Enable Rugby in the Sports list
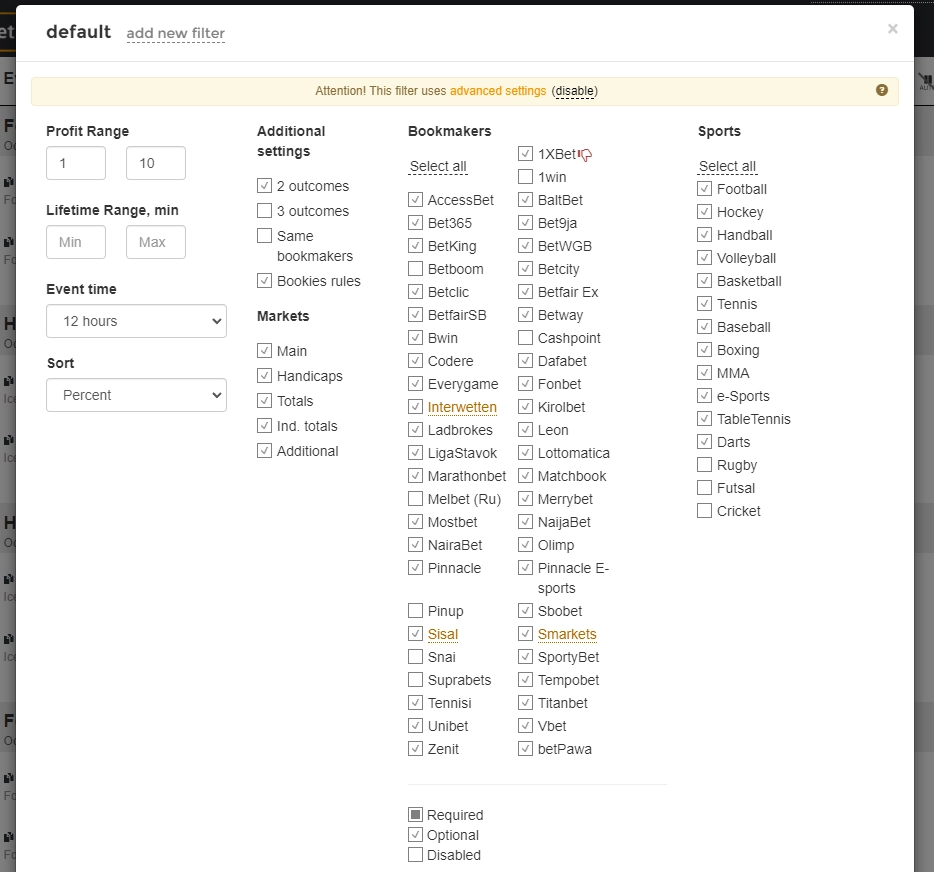The width and height of the screenshot is (934, 872). tap(704, 465)
